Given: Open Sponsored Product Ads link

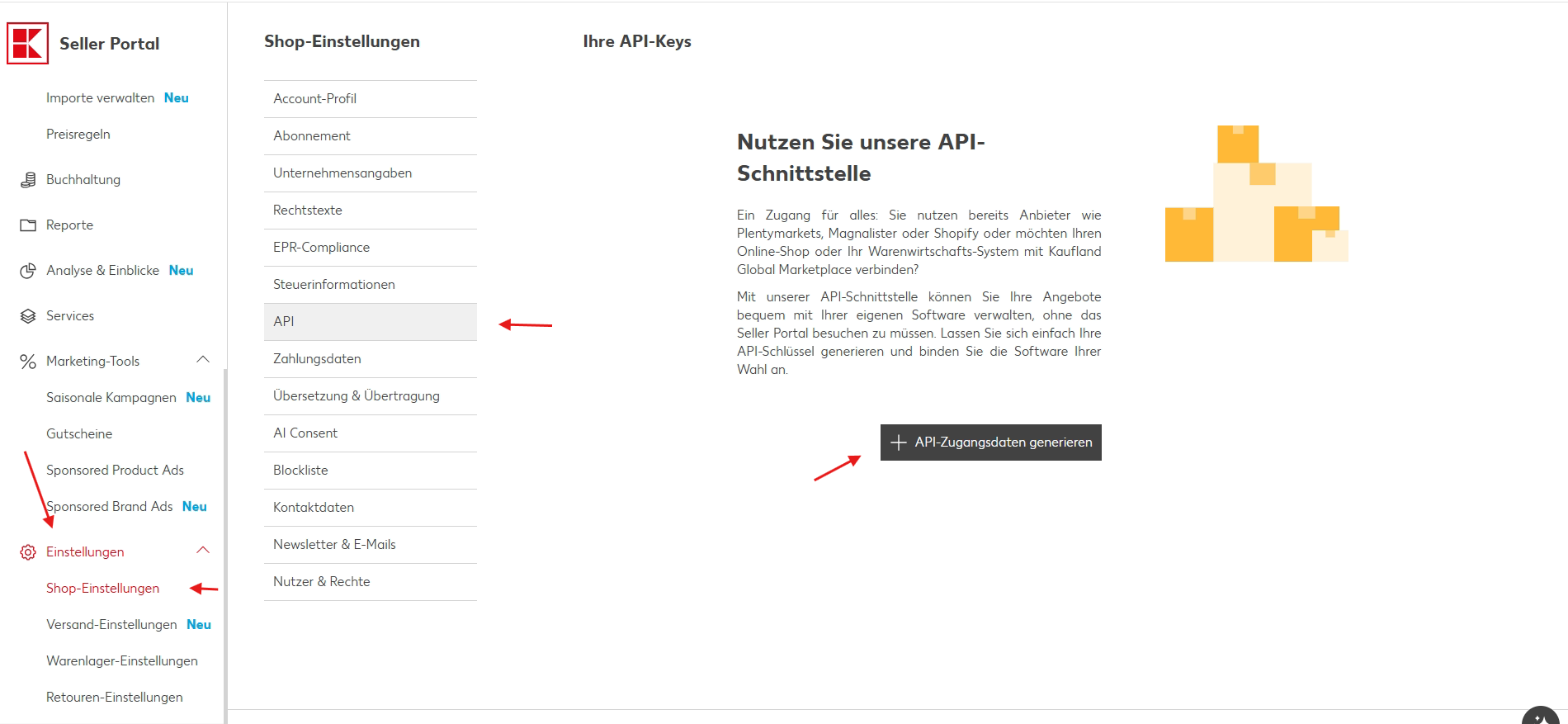Looking at the screenshot, I should tap(115, 471).
